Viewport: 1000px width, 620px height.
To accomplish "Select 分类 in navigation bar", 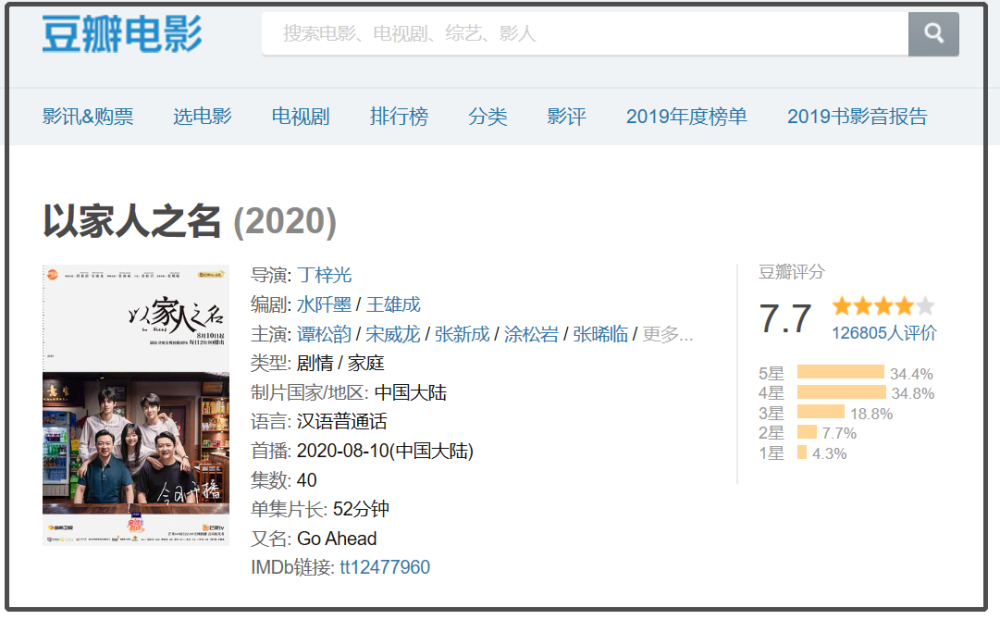I will click(487, 117).
